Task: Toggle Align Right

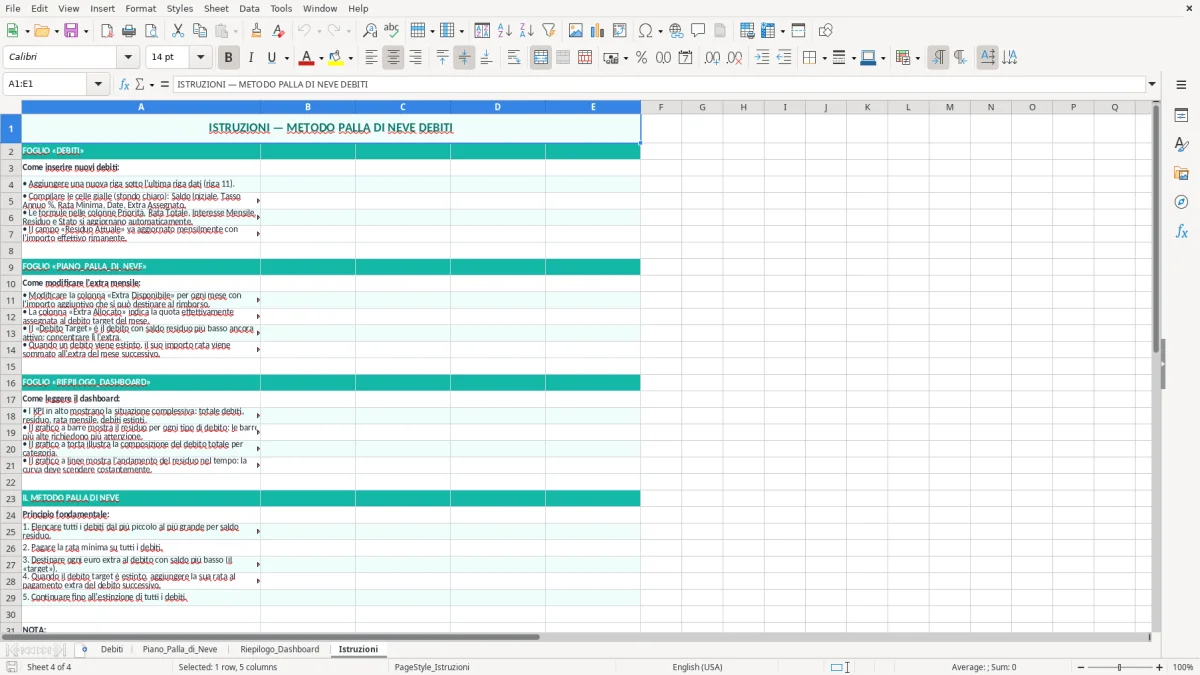Action: (415, 58)
